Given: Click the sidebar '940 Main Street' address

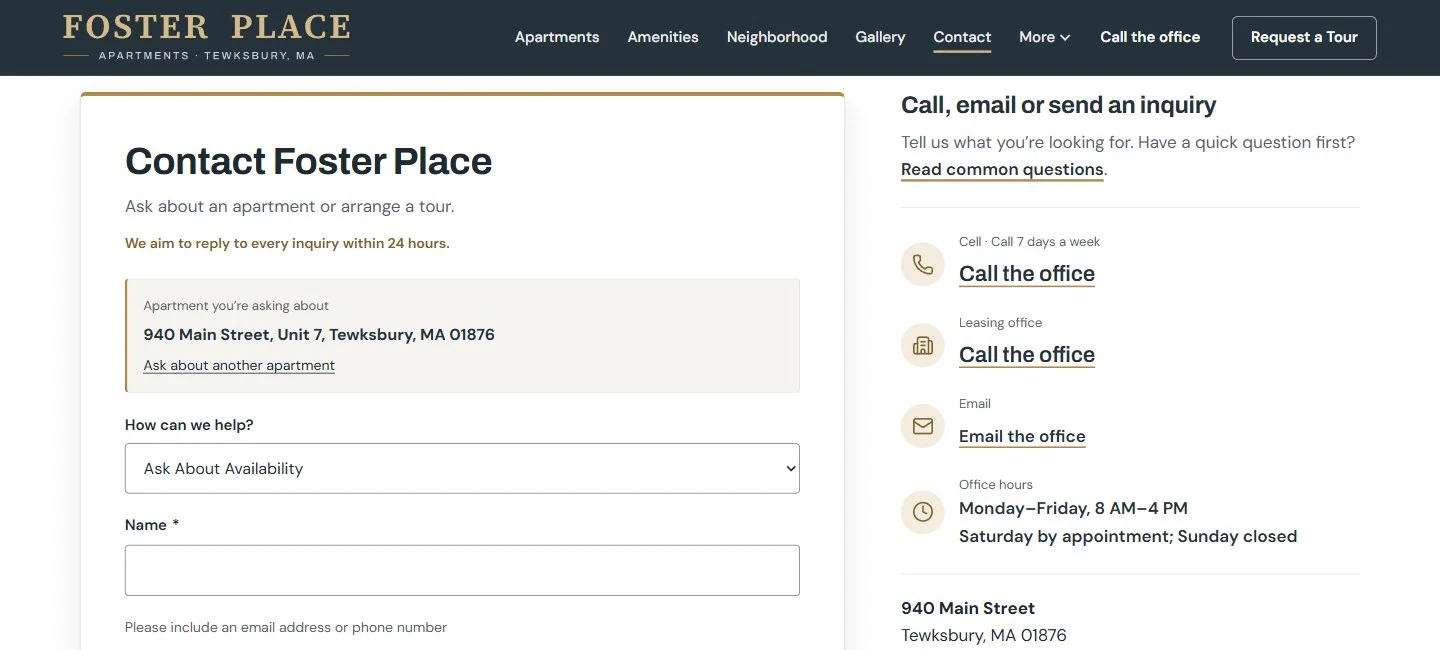Looking at the screenshot, I should [968, 608].
